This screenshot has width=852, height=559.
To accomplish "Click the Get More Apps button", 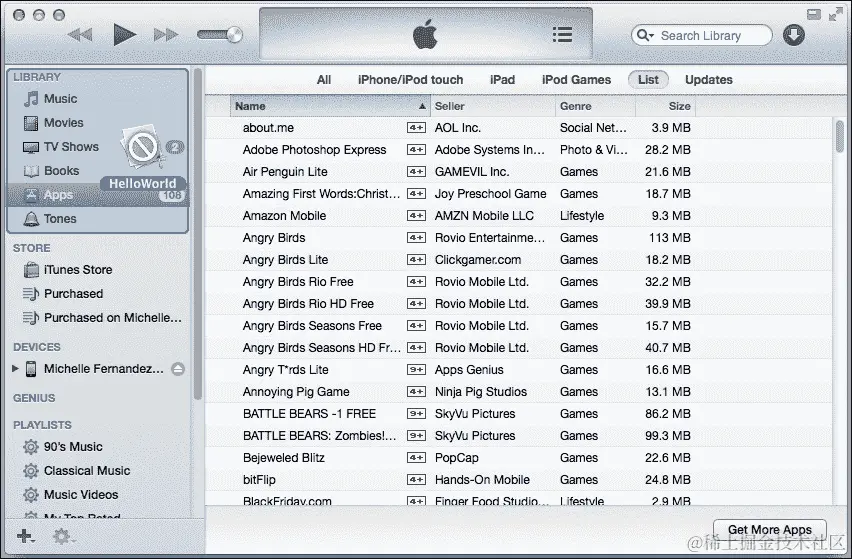I will (x=769, y=530).
